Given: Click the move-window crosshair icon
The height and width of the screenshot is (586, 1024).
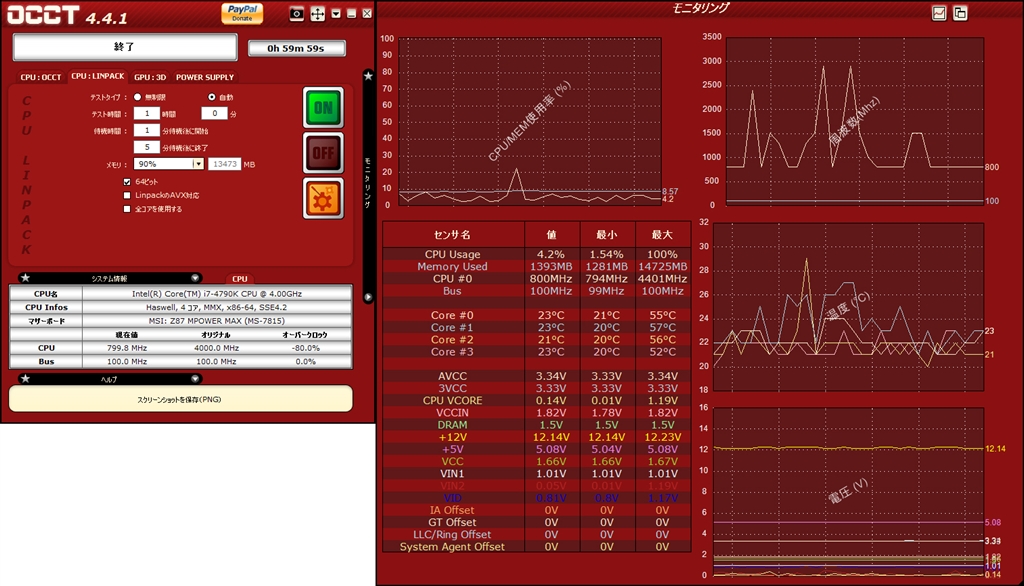Looking at the screenshot, I should [x=317, y=14].
